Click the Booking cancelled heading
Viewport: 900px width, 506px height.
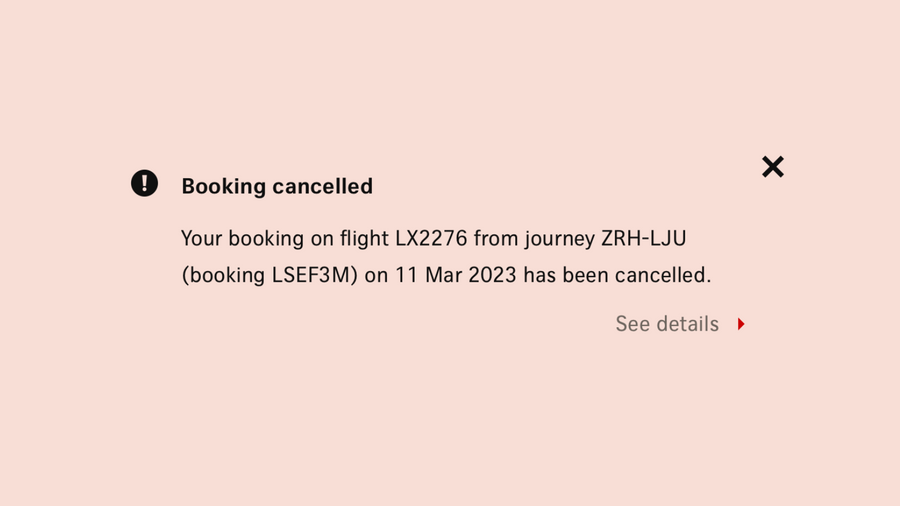(x=277, y=186)
